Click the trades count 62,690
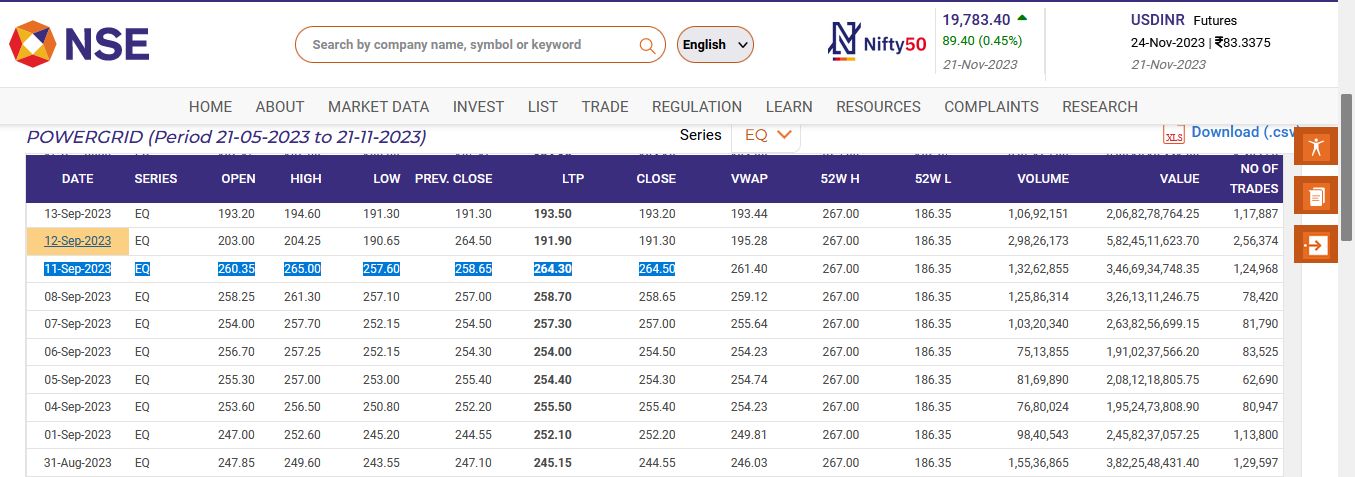Image resolution: width=1355 pixels, height=477 pixels. click(1258, 380)
